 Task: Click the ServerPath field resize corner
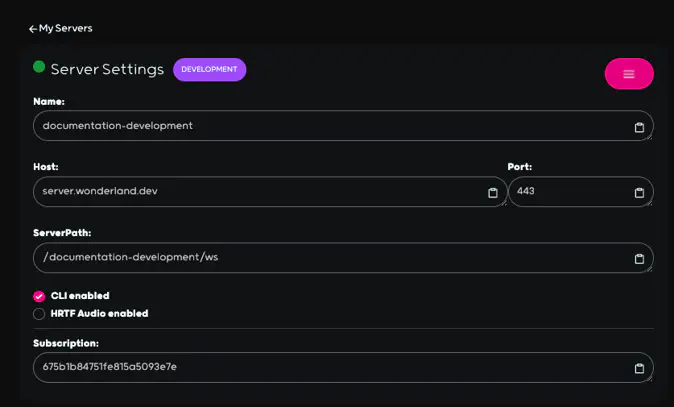pyautogui.click(x=650, y=270)
